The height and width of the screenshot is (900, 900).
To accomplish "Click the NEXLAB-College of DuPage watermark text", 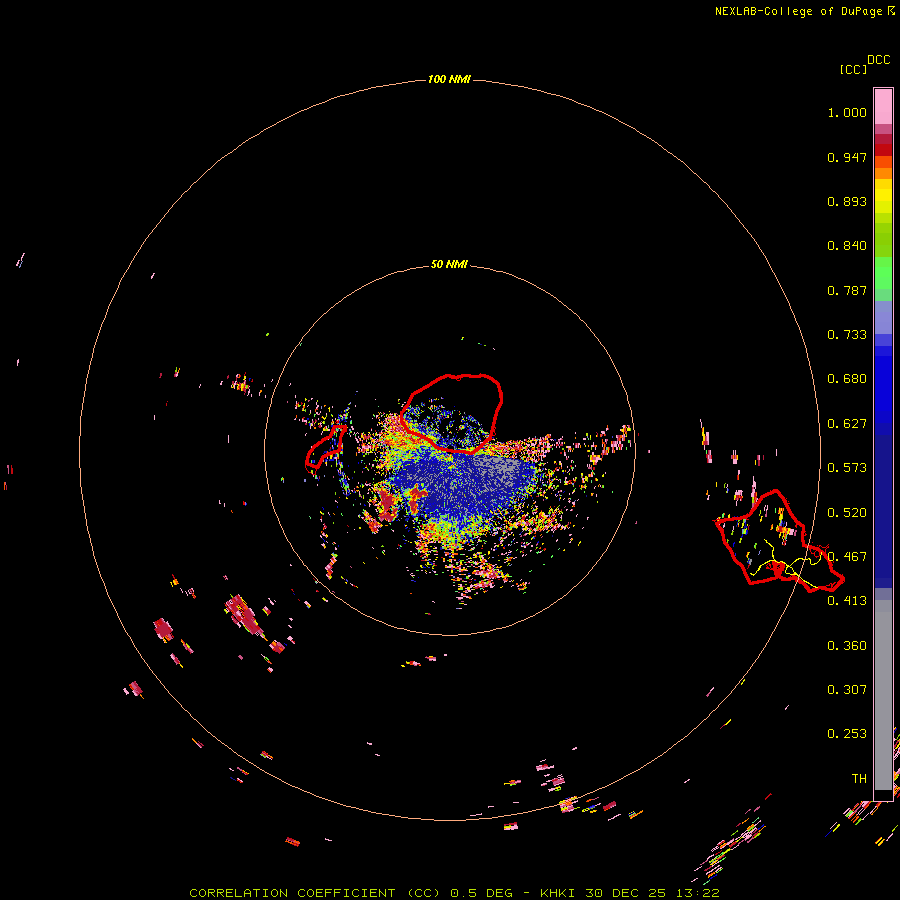I will pyautogui.click(x=804, y=11).
